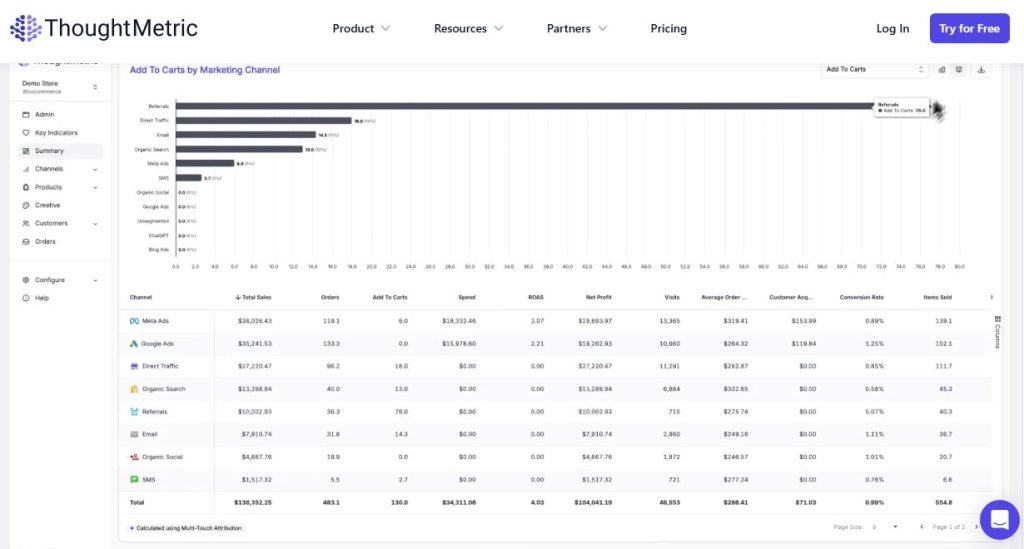Screen dimensions: 1024x549
Task: Go to Pricing page
Action: (x=668, y=29)
